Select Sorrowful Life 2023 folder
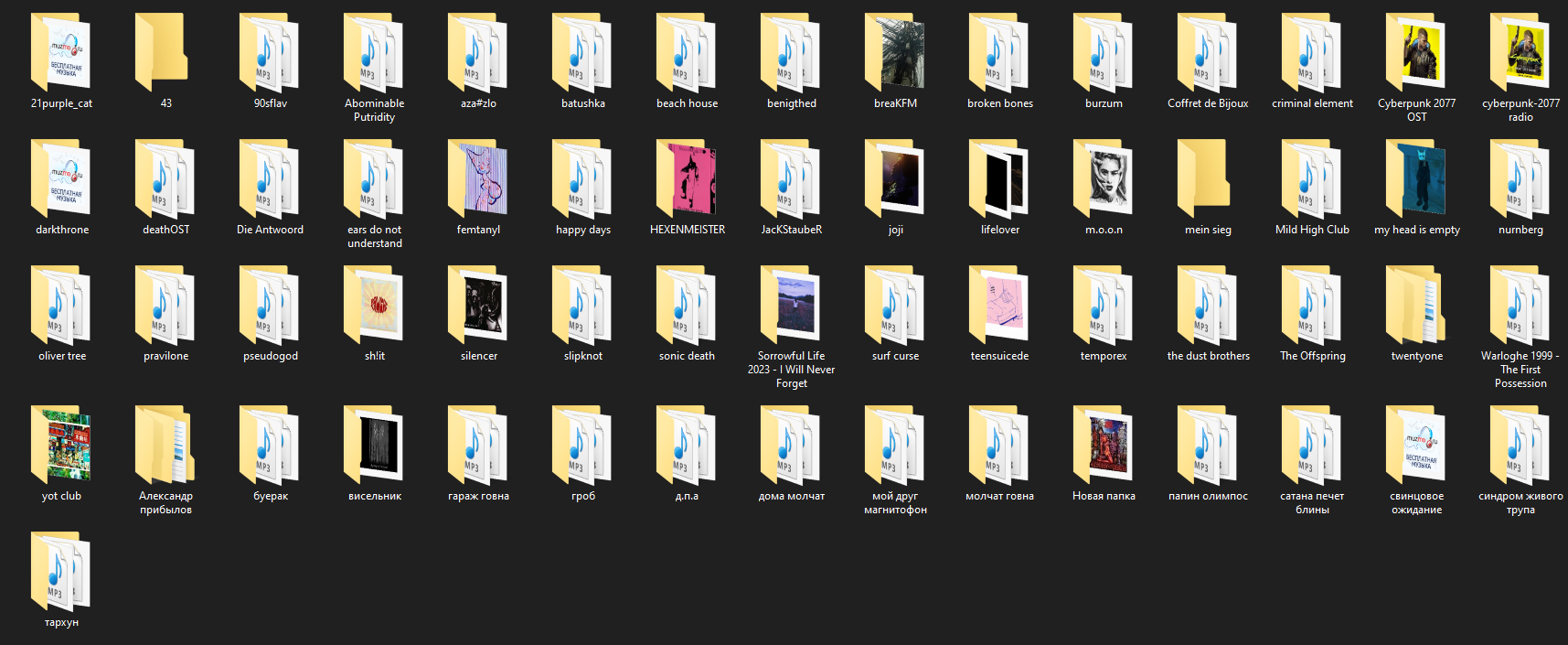1568x645 pixels. [x=791, y=304]
